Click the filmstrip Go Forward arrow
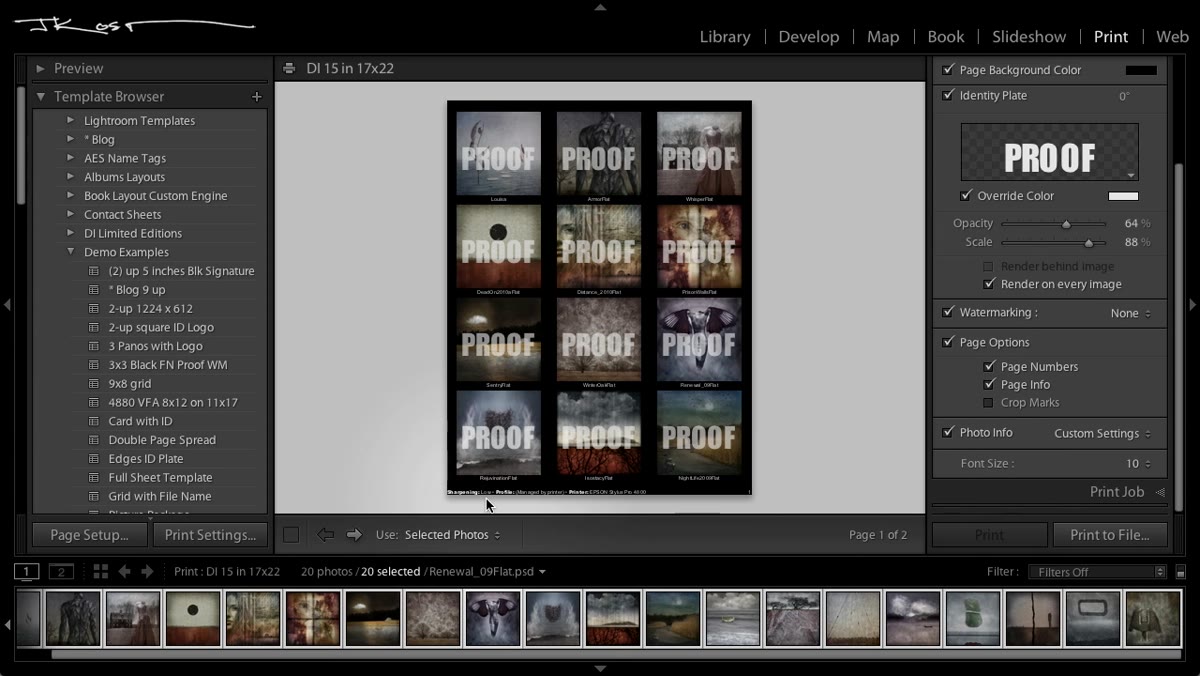 point(147,572)
